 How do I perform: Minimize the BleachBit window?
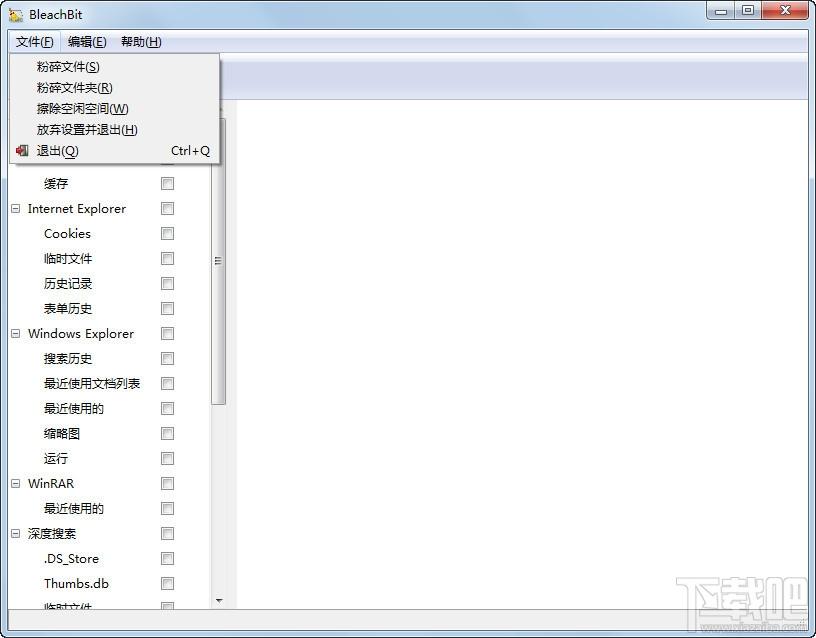tap(721, 11)
